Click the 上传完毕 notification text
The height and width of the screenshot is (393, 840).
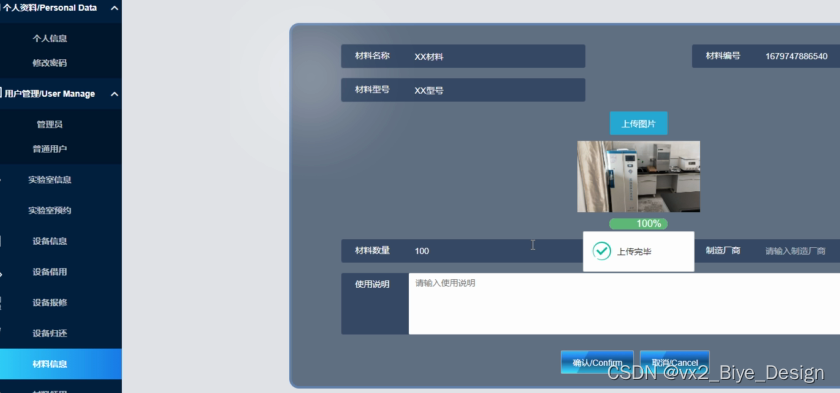[x=634, y=252]
